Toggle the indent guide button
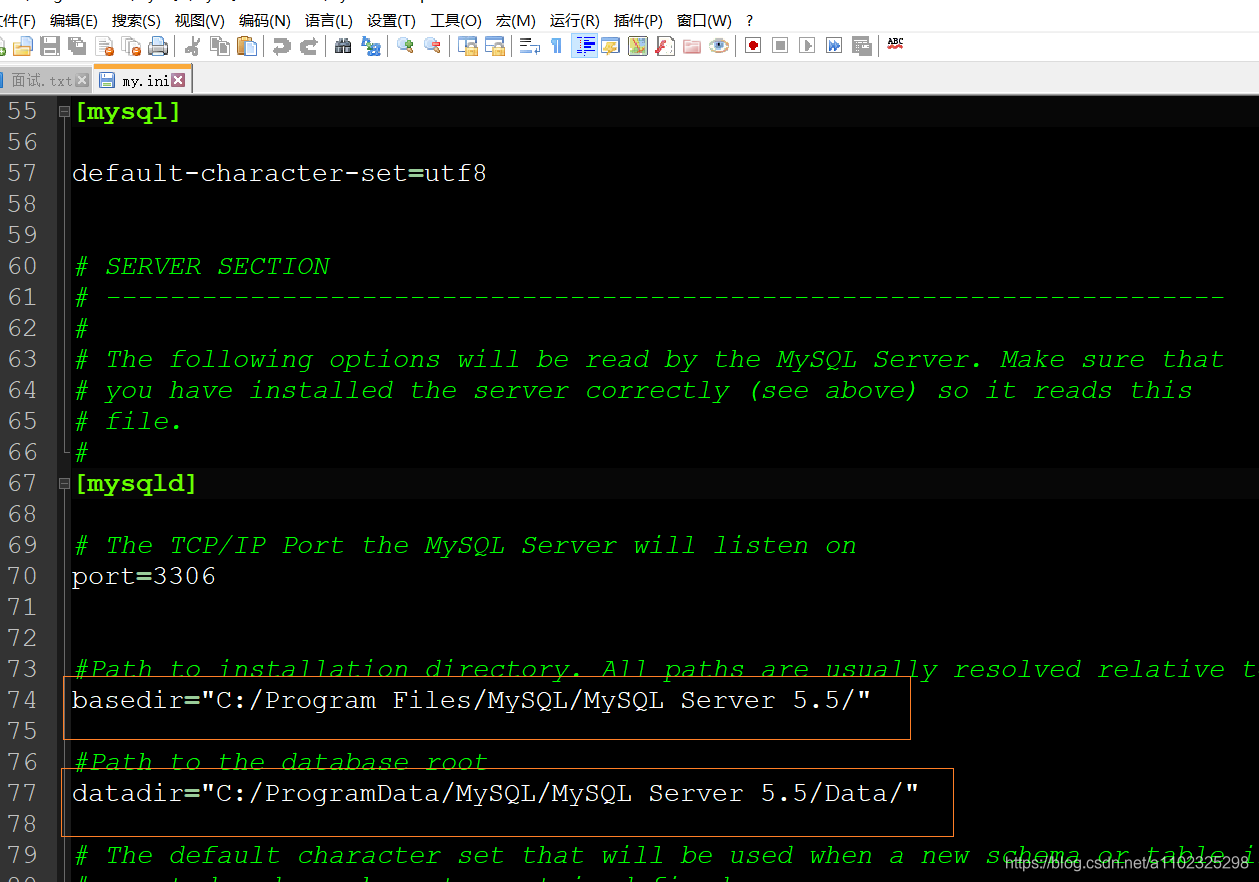The image size is (1259, 882). (x=584, y=46)
